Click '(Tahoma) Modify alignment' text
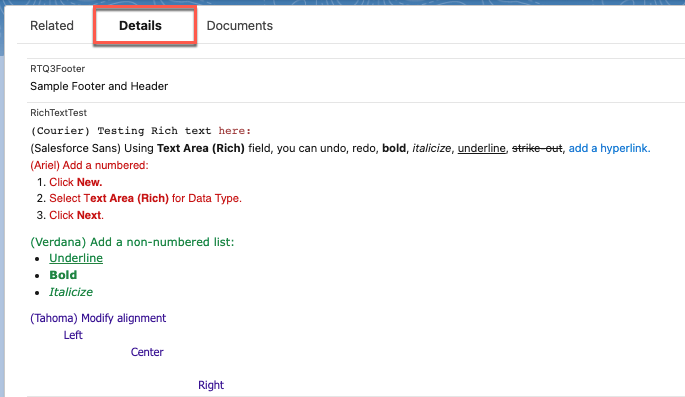The width and height of the screenshot is (685, 397). pos(98,318)
